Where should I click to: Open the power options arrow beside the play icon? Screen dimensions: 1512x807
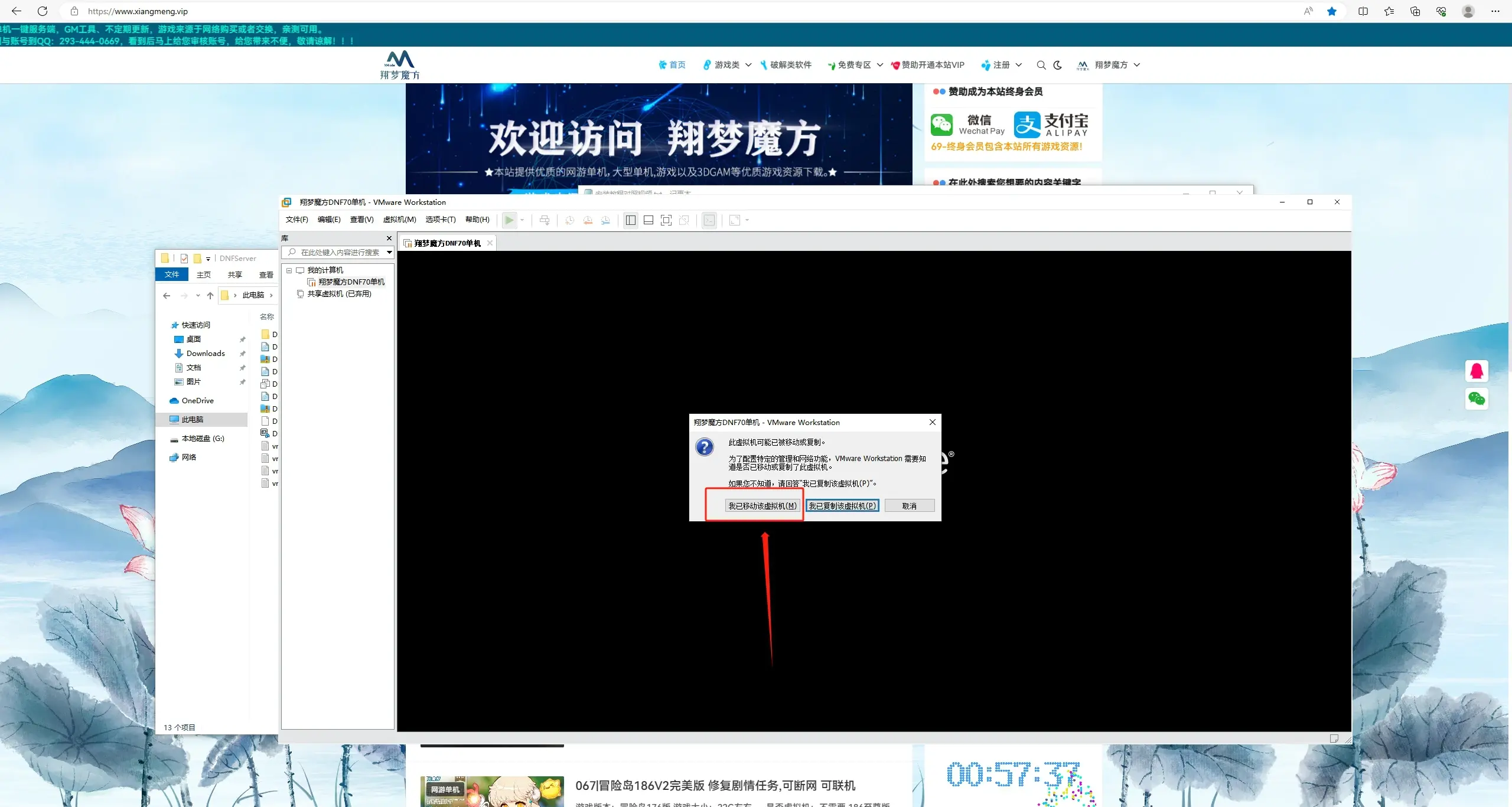point(522,220)
